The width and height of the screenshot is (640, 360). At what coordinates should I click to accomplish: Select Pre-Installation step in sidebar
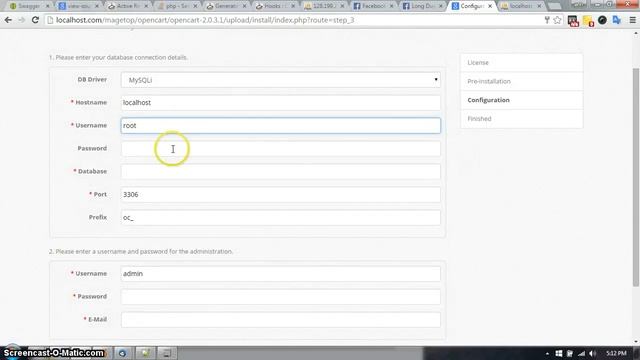tap(522, 81)
